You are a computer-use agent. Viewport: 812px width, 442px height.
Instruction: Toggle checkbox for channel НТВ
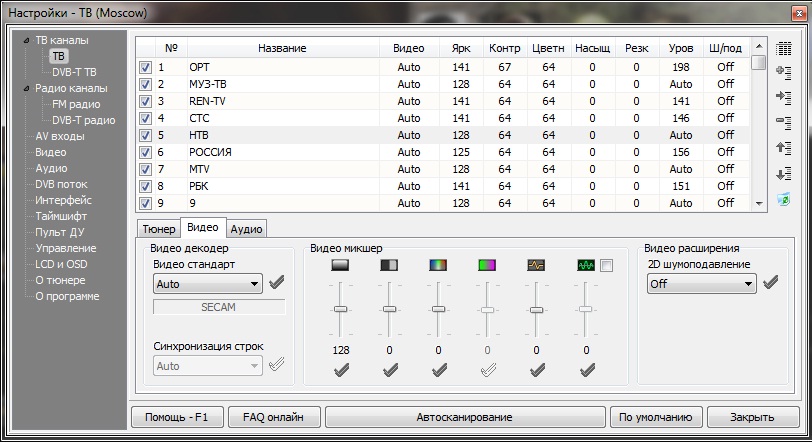click(x=145, y=135)
